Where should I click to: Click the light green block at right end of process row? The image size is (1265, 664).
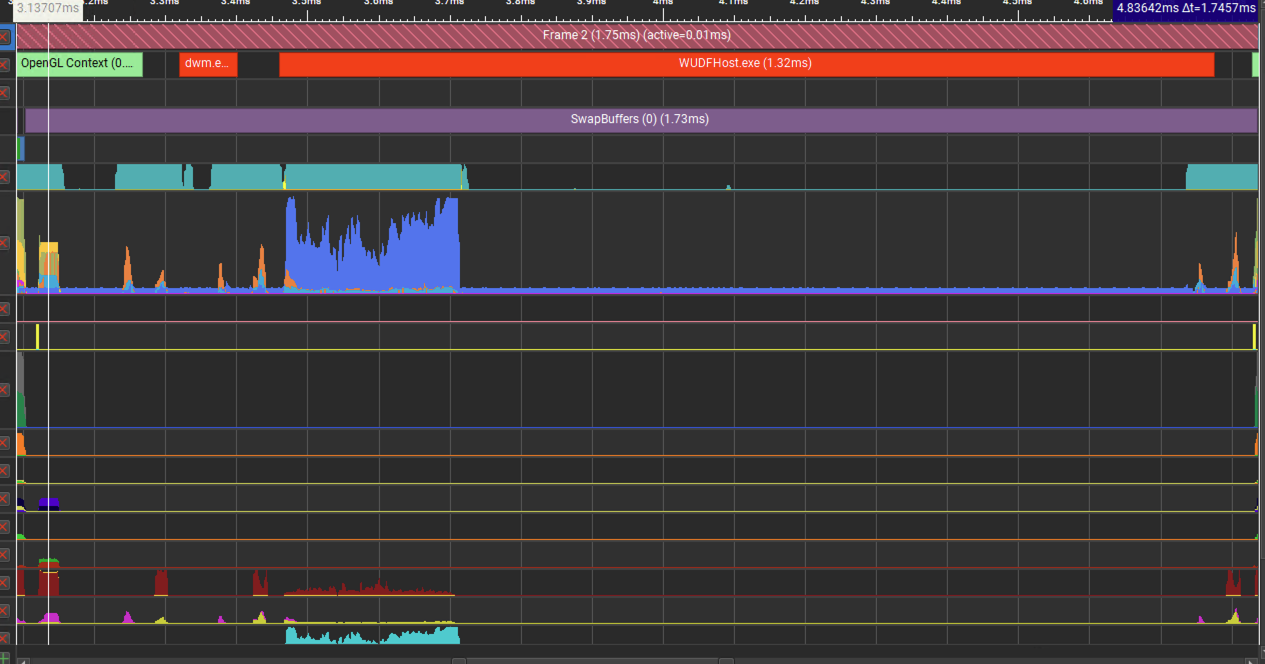pyautogui.click(x=1255, y=63)
